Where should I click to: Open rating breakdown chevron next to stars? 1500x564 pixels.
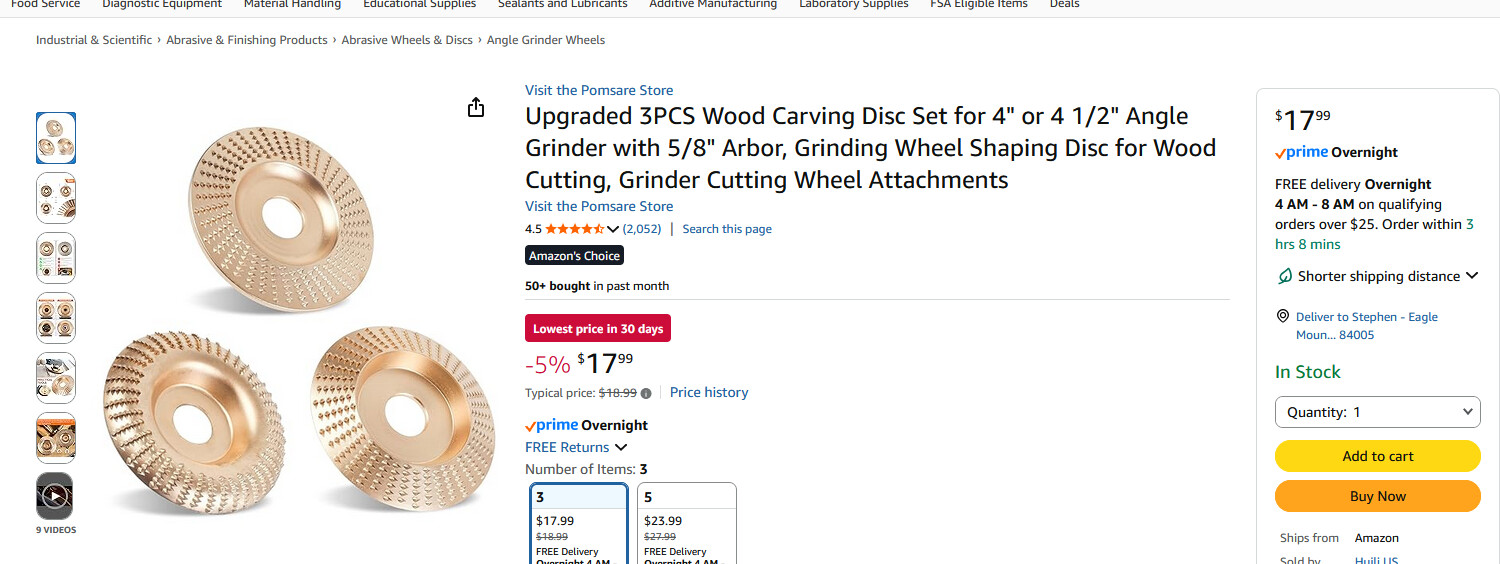pos(613,229)
